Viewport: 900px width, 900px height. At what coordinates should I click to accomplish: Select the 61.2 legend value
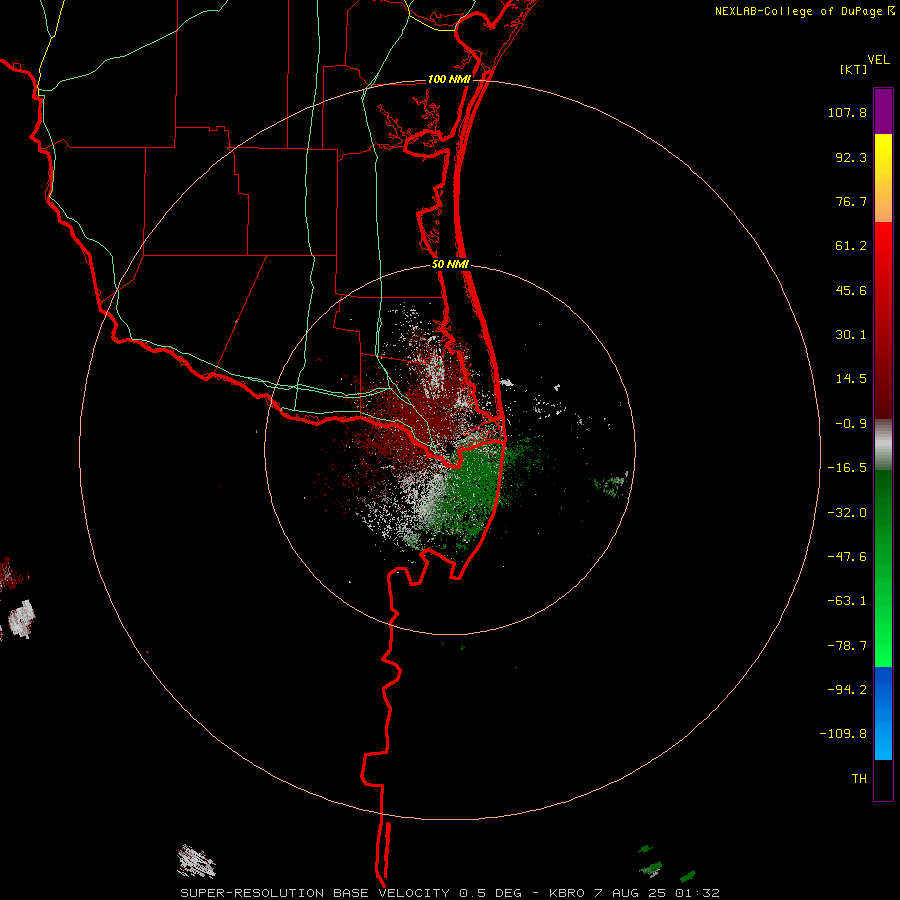(851, 246)
